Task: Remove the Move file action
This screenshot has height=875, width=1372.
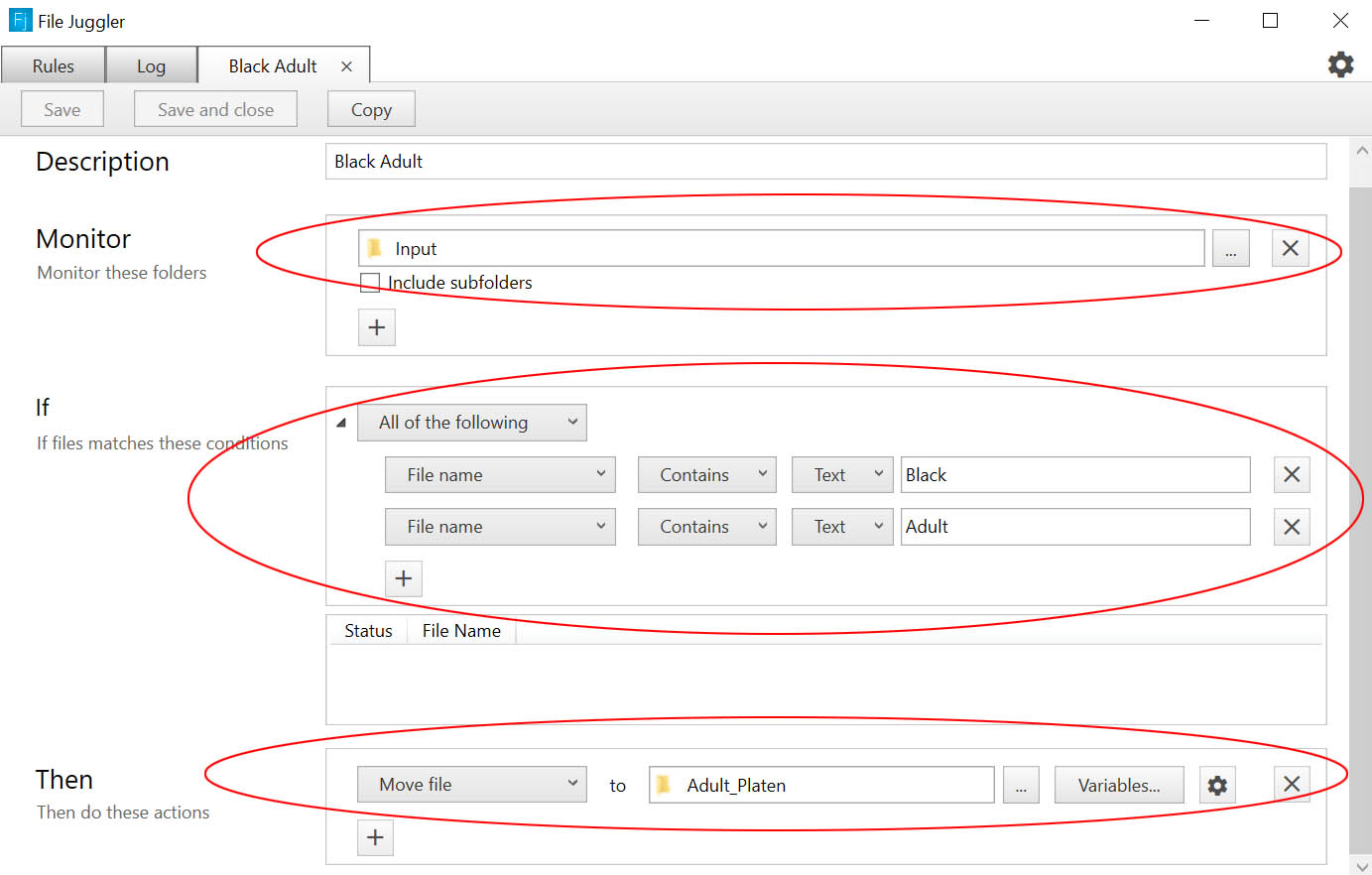Action: [1292, 784]
